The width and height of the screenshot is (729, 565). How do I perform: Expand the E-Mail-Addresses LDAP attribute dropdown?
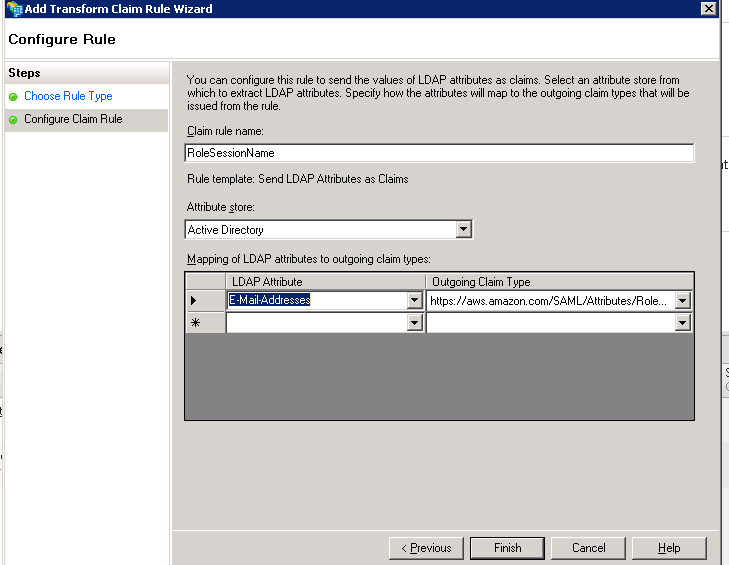point(414,300)
